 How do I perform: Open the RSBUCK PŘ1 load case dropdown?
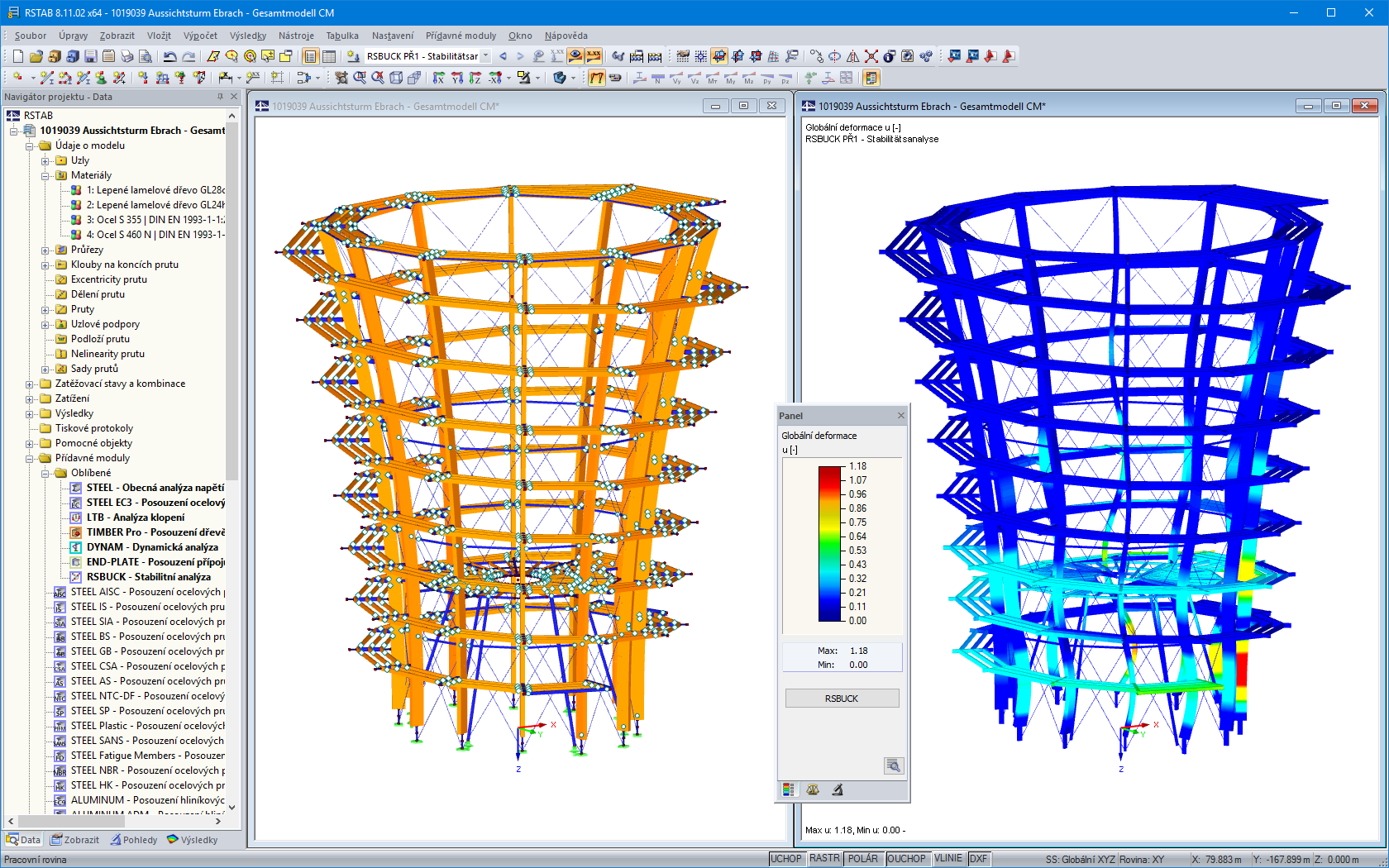pos(485,56)
